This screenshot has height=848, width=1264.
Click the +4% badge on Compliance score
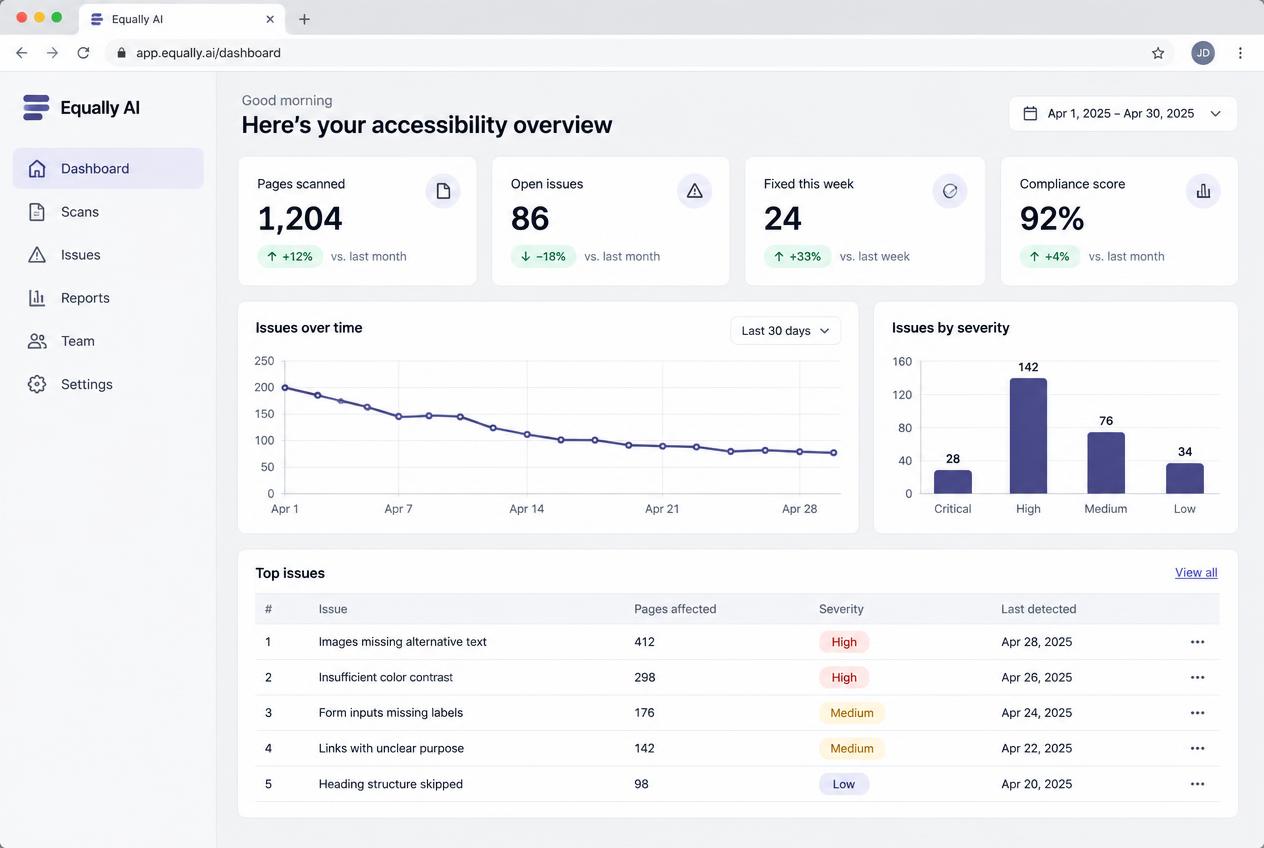[1050, 256]
